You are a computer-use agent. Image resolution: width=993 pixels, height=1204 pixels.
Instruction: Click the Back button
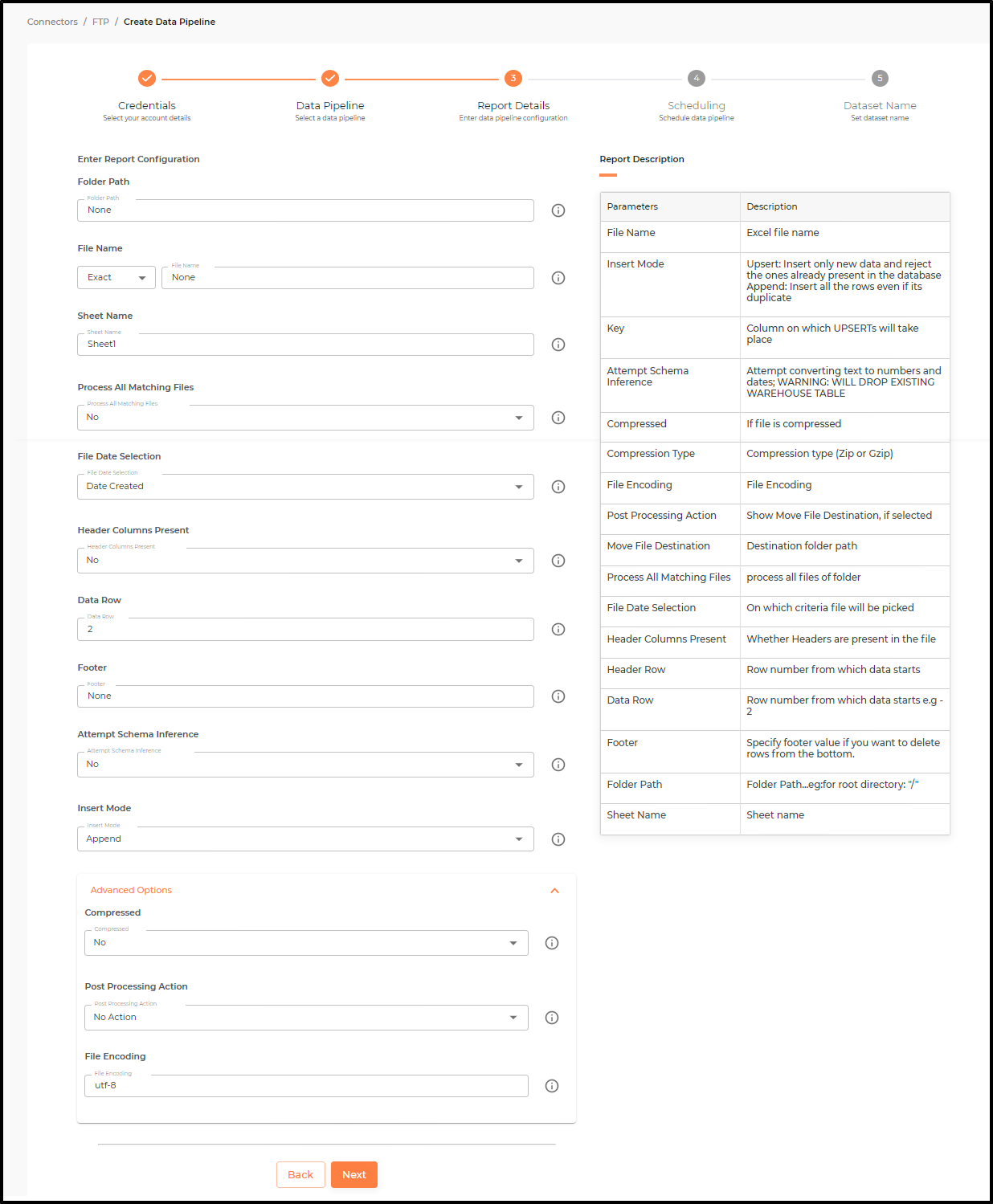(300, 1174)
